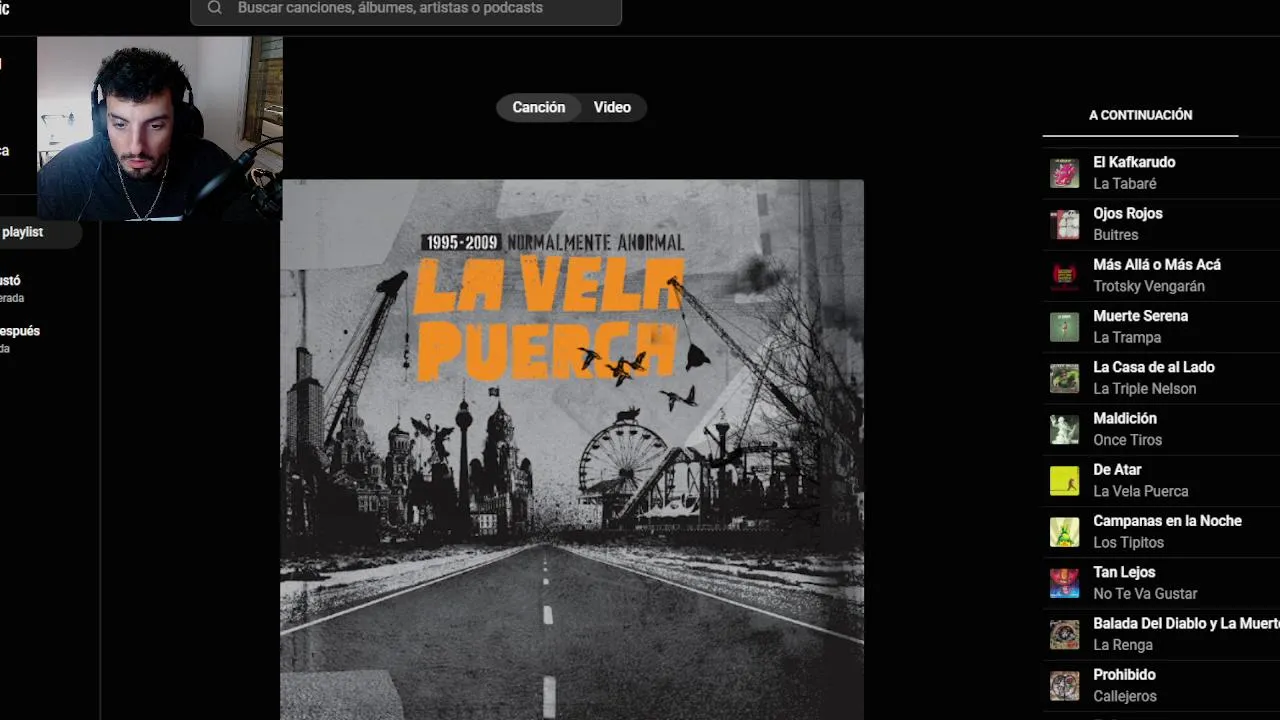Click the playlist button in sidebar
Screen dimensions: 1280x720
[x=40, y=232]
